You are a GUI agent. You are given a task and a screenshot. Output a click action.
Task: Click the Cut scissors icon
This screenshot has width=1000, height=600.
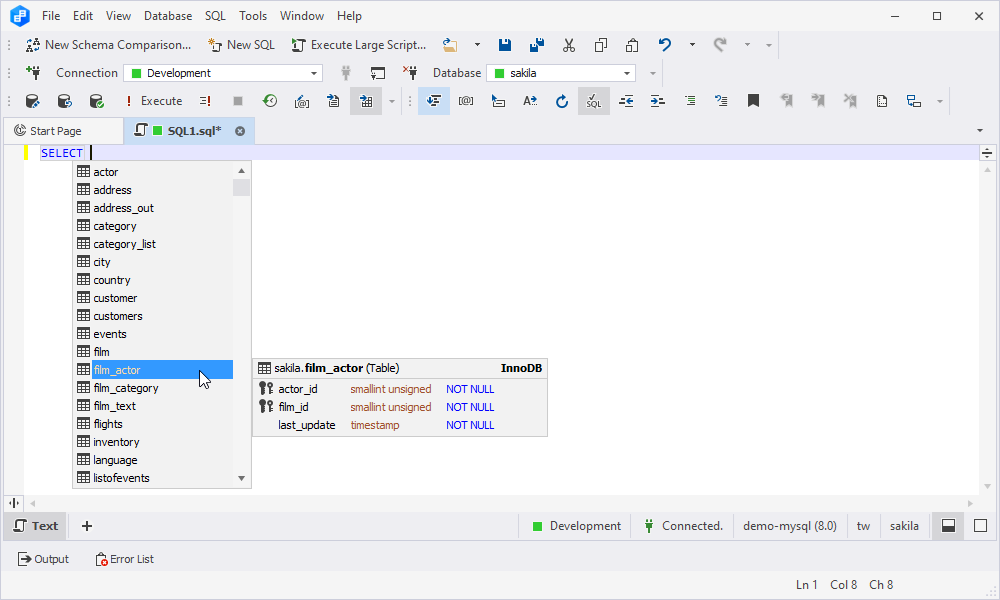[x=569, y=45]
